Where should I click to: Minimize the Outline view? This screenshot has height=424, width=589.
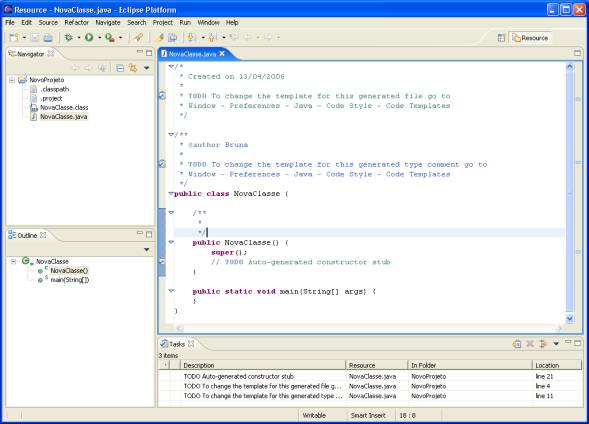(140, 234)
